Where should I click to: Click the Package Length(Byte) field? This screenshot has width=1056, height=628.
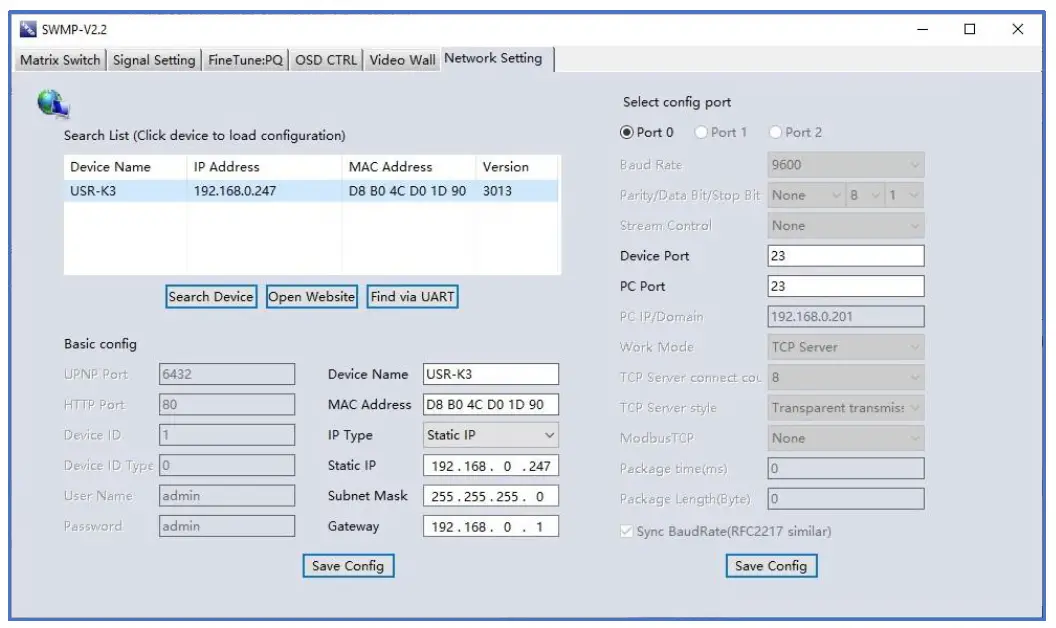[x=845, y=499]
